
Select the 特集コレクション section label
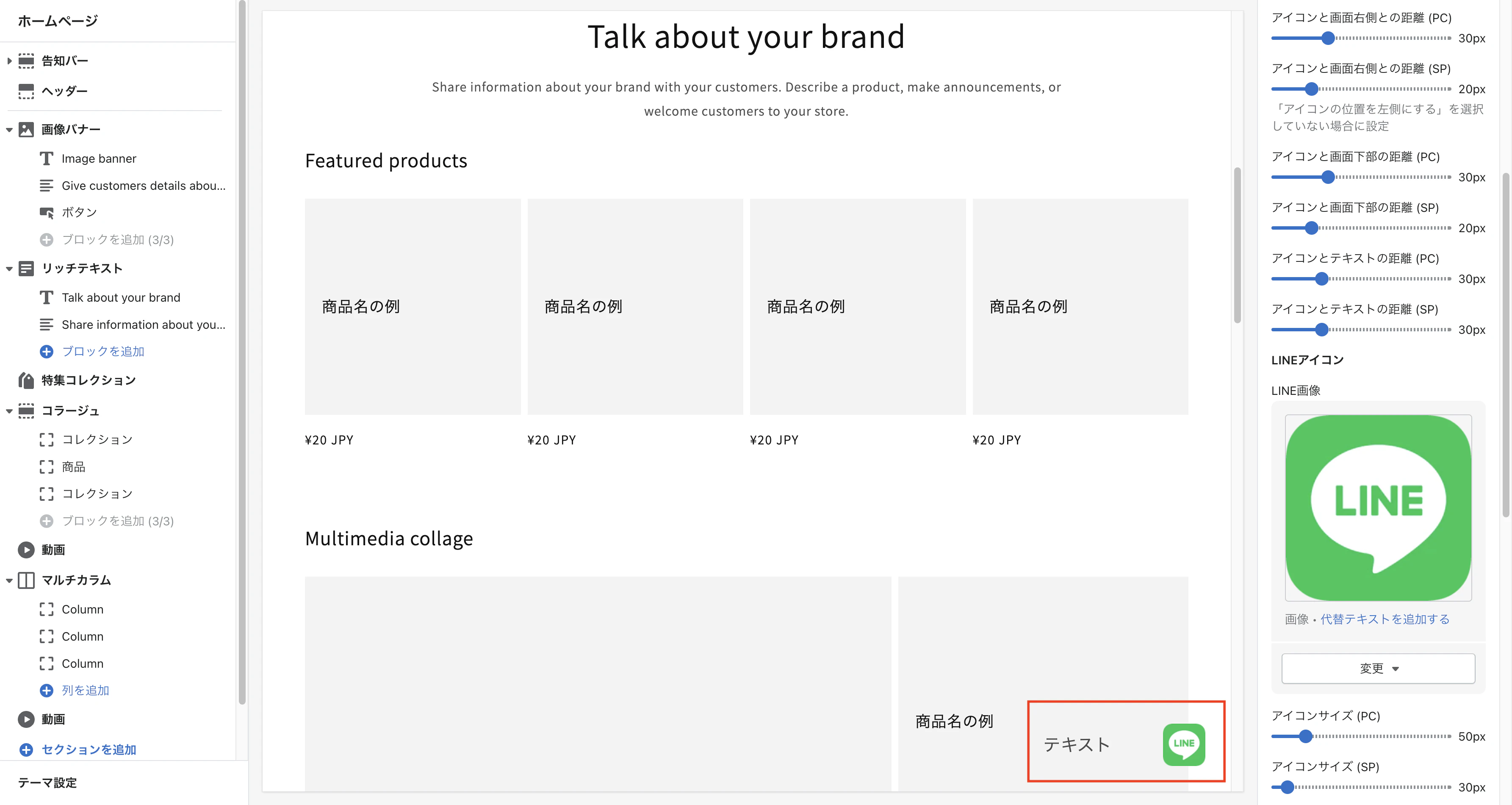[89, 380]
